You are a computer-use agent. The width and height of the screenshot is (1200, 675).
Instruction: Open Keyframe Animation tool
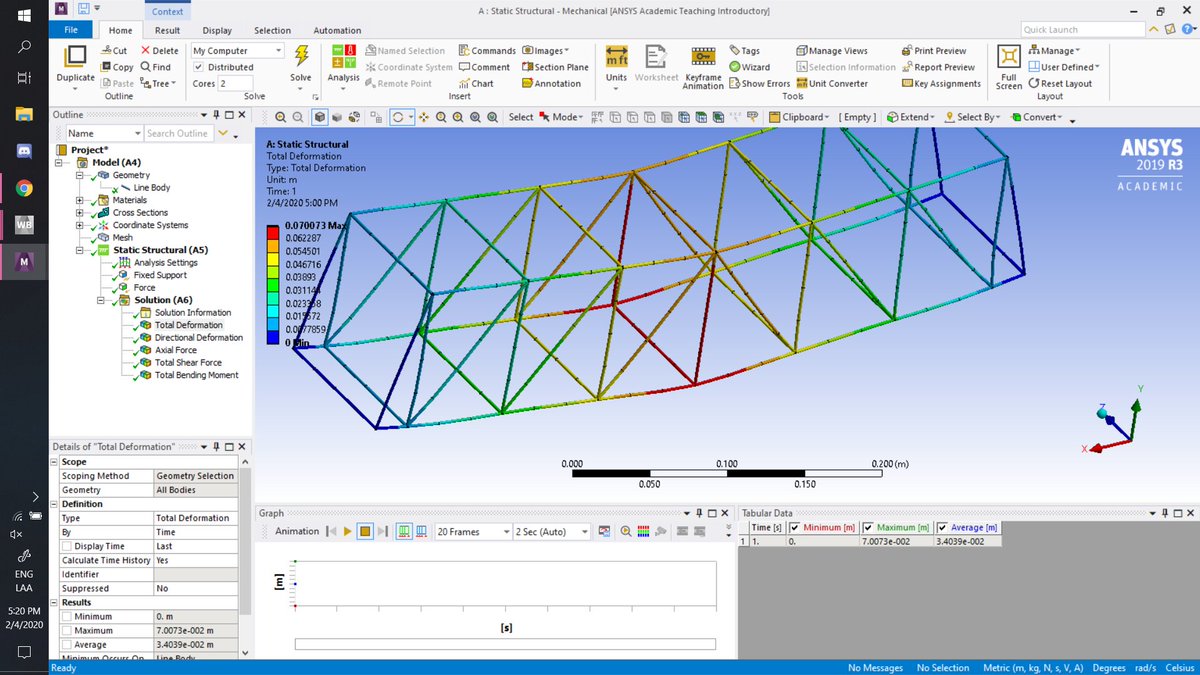[x=703, y=57]
